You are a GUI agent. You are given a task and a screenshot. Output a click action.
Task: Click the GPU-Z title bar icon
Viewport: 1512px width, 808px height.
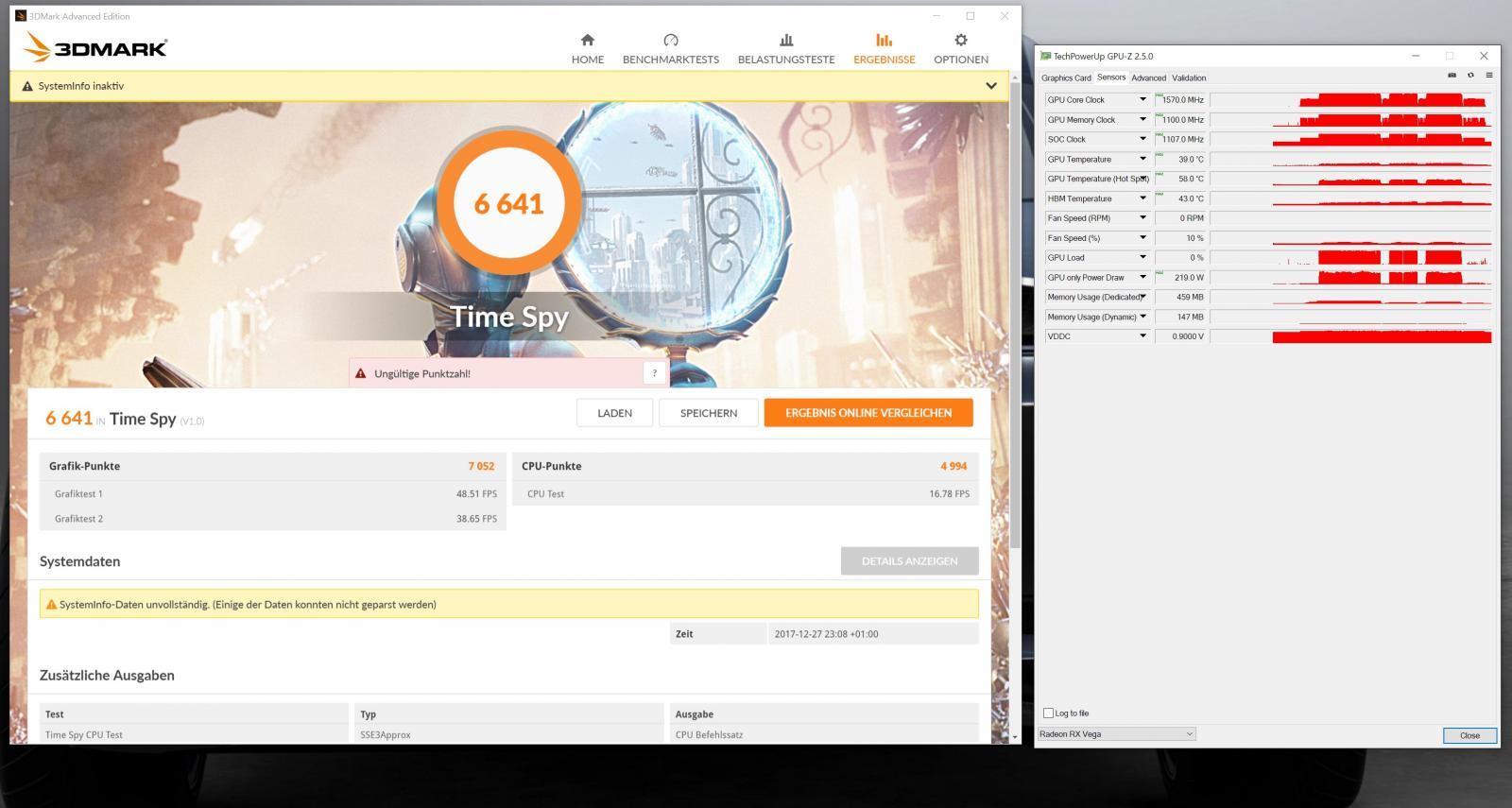click(x=1046, y=56)
